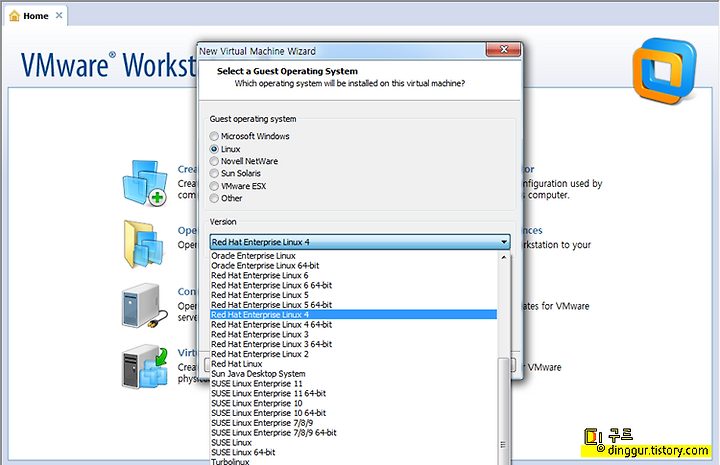Click the dropdown list scroll-up arrow
Screen dimensions: 720x465
point(504,258)
